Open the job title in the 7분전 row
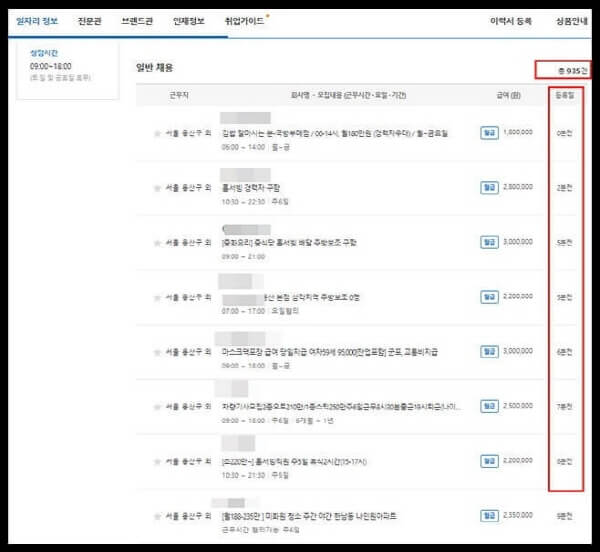The height and width of the screenshot is (552, 600). (342, 407)
